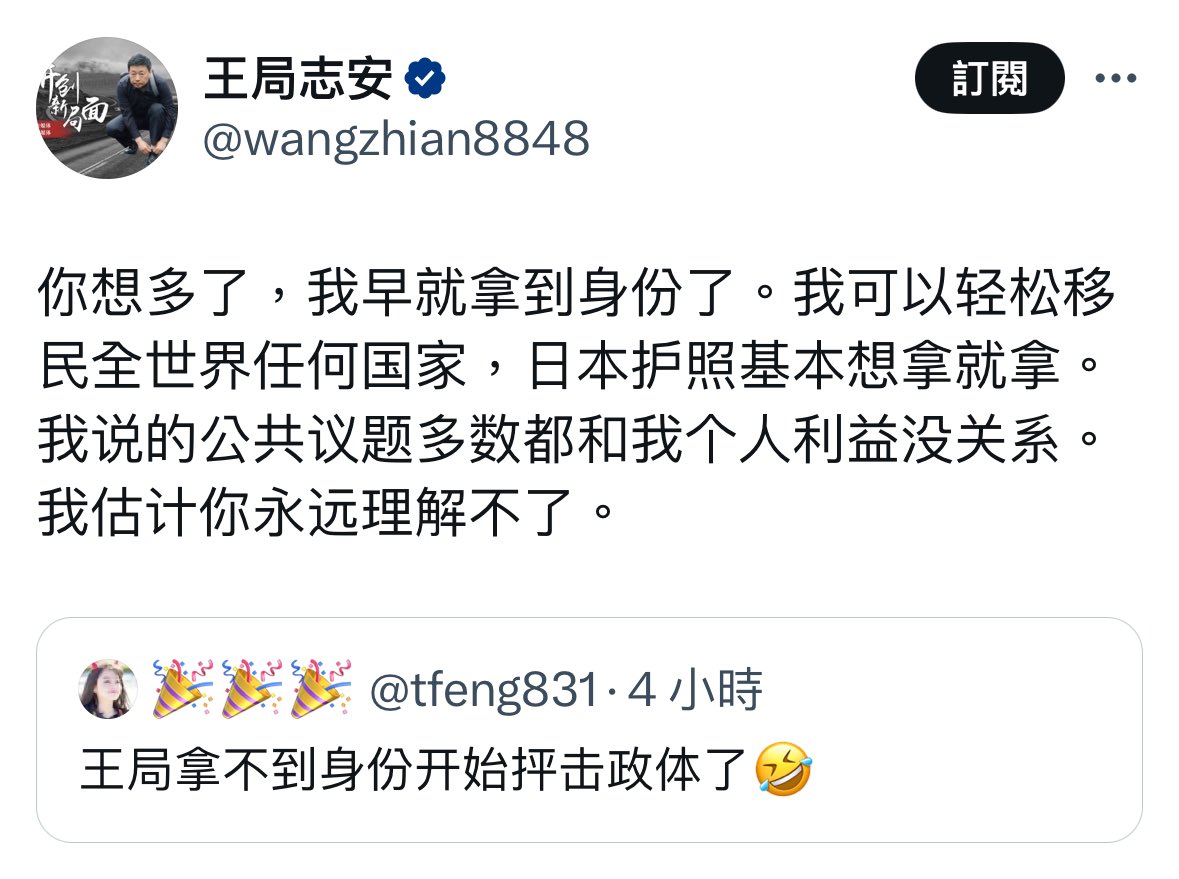Click the blue verified badge icon
This screenshot has width=1179, height=879.
coord(425,77)
